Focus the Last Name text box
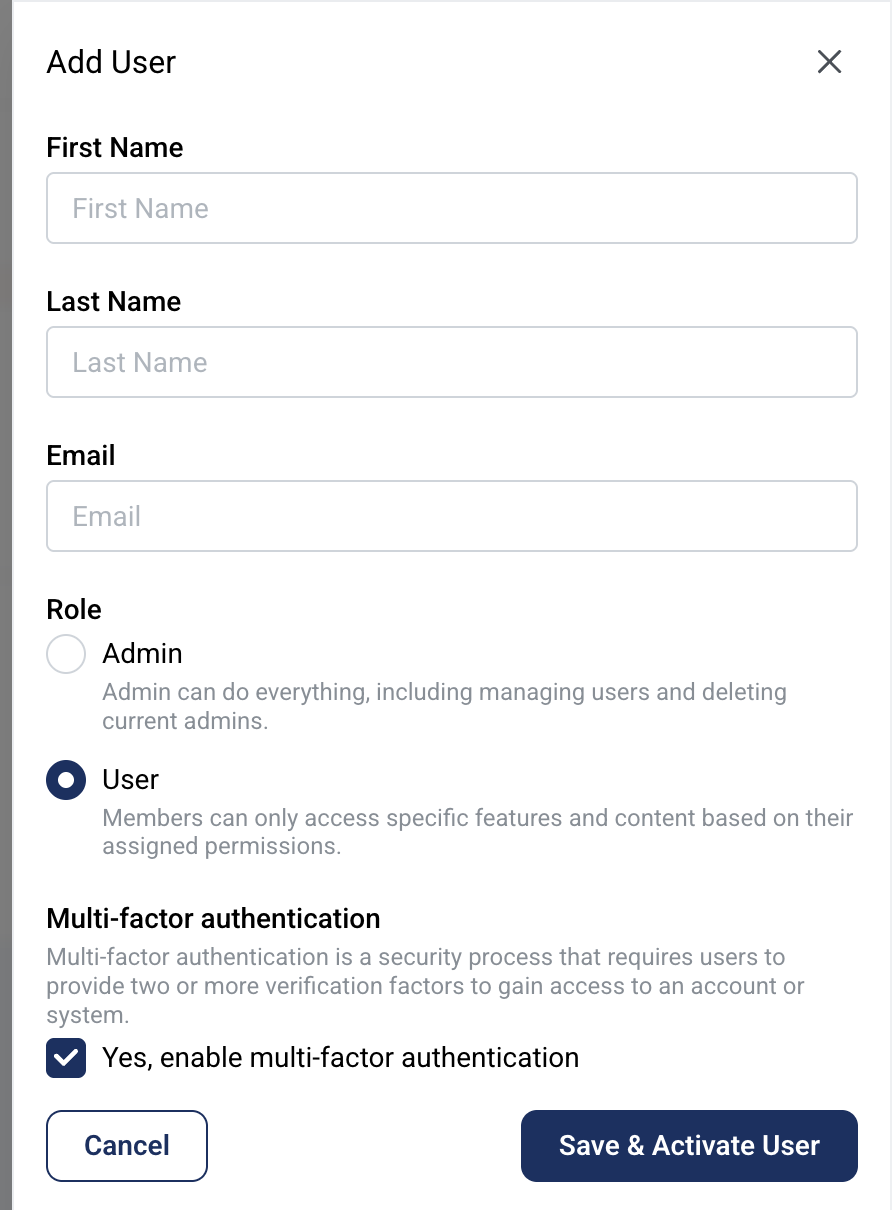Screen dimensions: 892x1210 click(451, 362)
